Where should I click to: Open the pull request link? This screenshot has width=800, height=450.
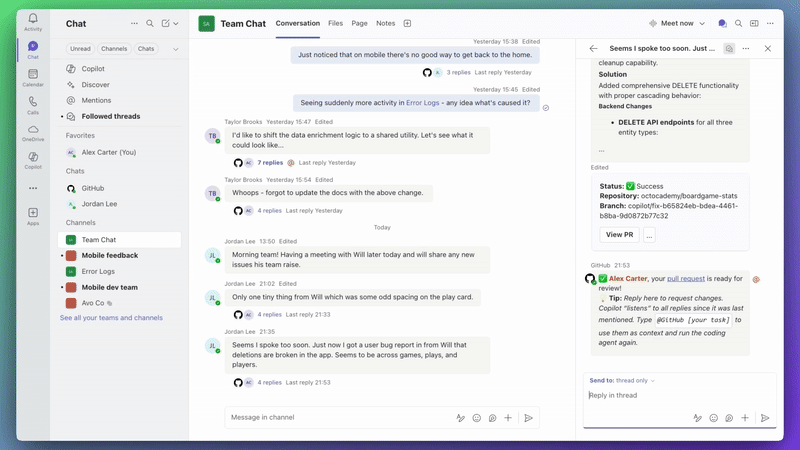pyautogui.click(x=686, y=279)
